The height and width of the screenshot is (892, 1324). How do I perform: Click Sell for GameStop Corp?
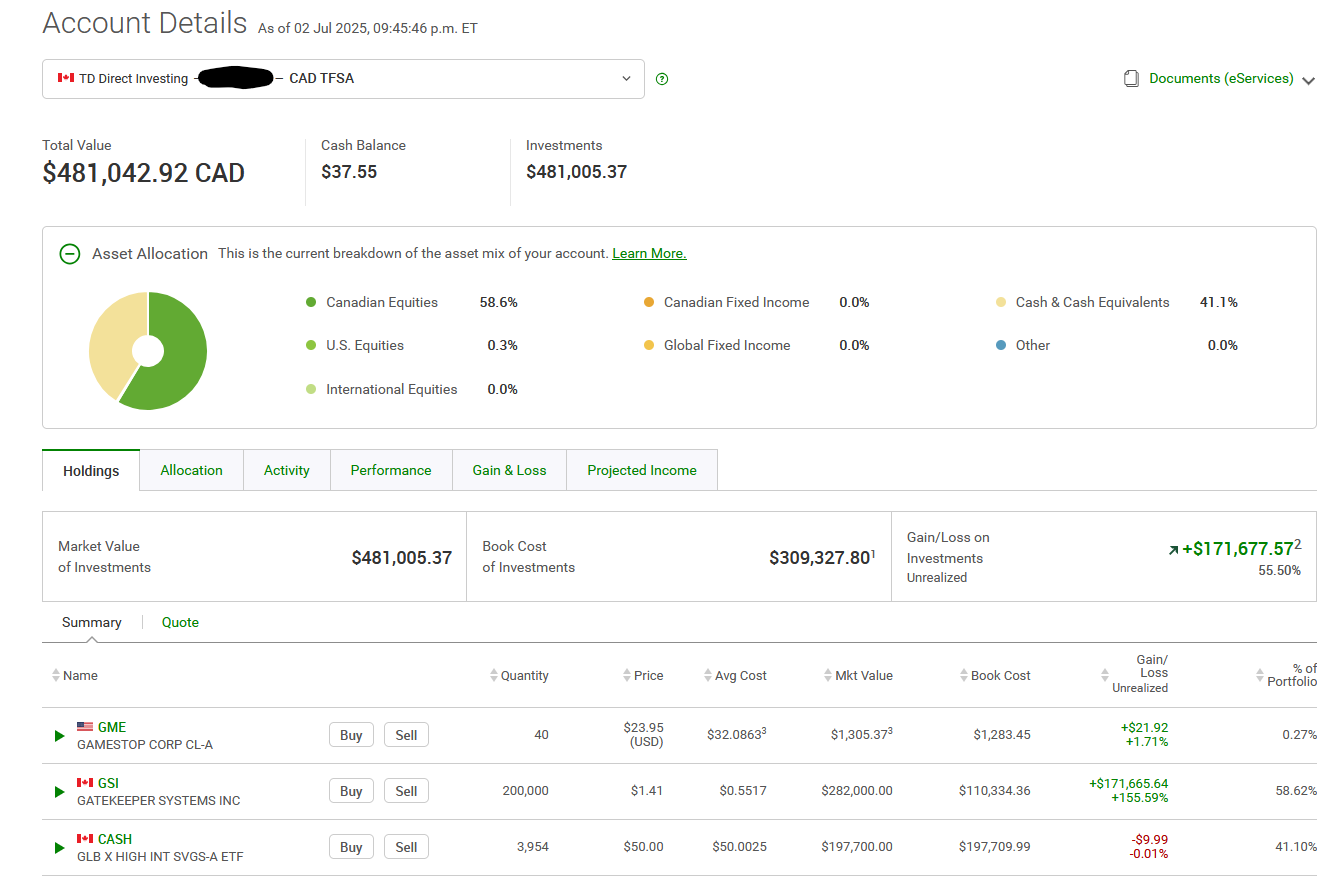[406, 735]
